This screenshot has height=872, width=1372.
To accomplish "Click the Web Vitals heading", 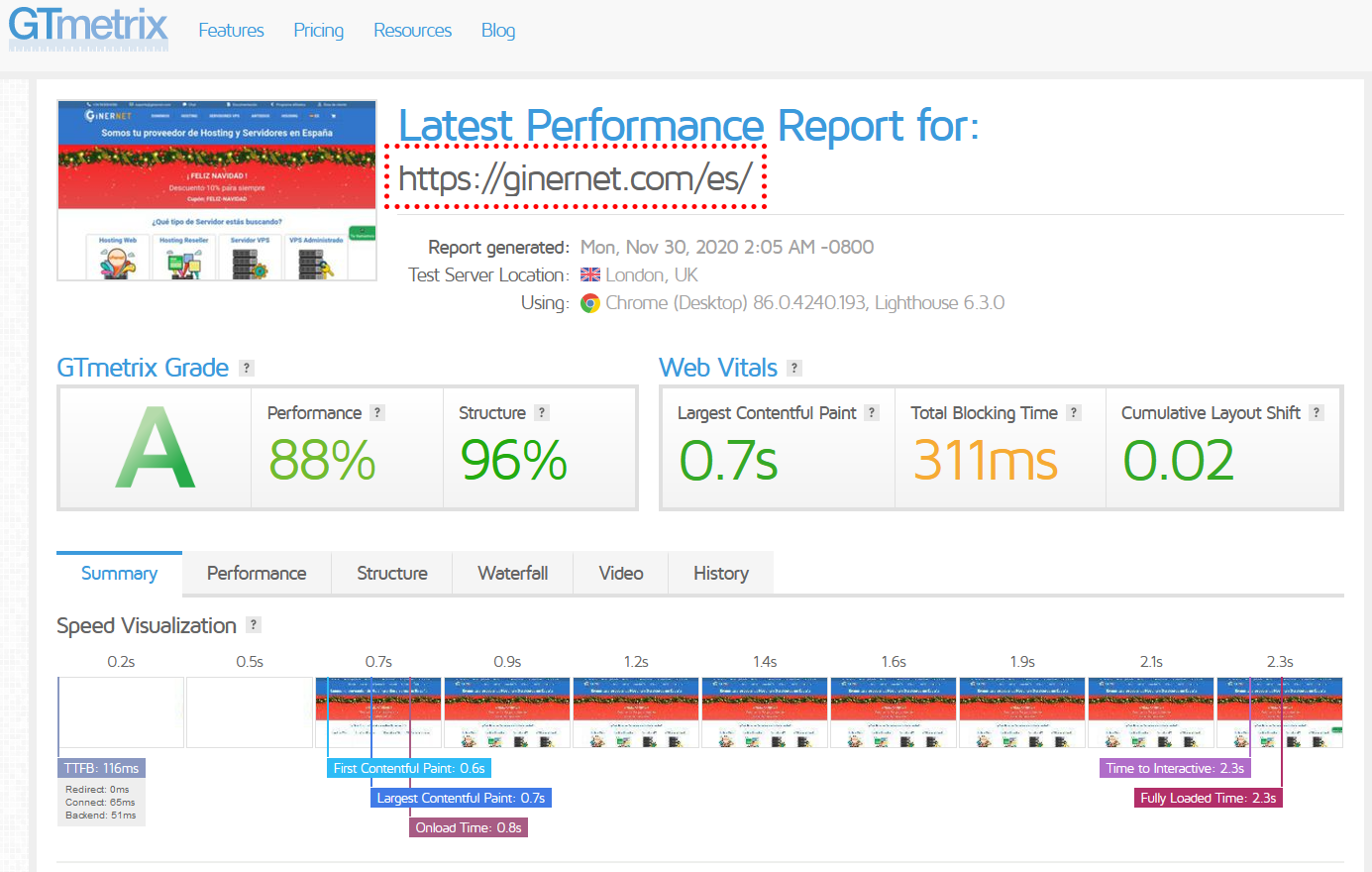I will pos(718,368).
